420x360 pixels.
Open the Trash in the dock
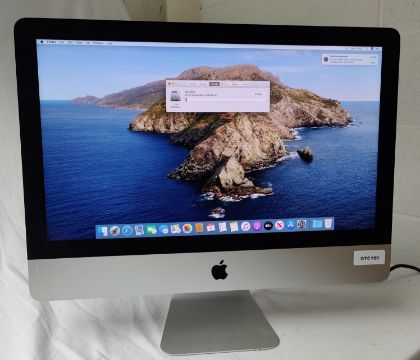pyautogui.click(x=328, y=223)
